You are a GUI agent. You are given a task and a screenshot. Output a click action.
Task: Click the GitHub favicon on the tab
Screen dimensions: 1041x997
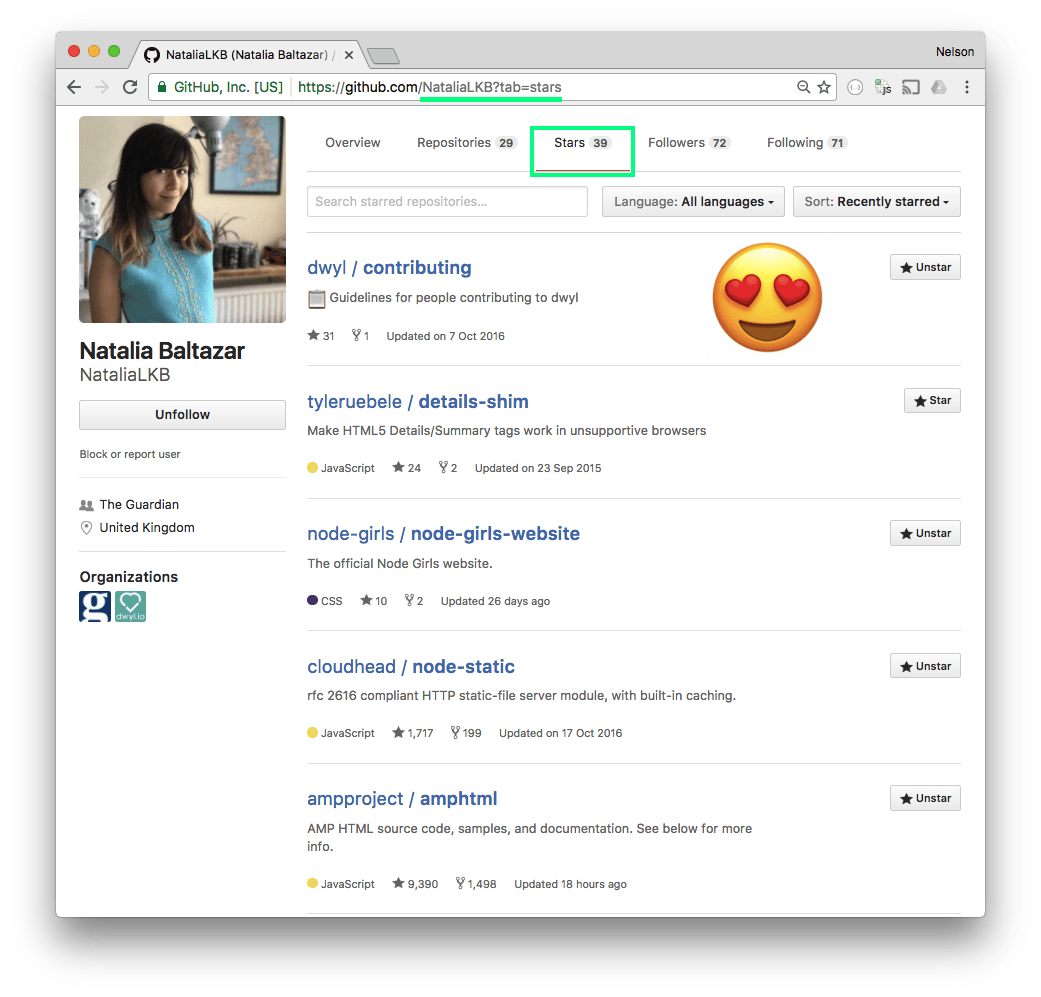[152, 54]
